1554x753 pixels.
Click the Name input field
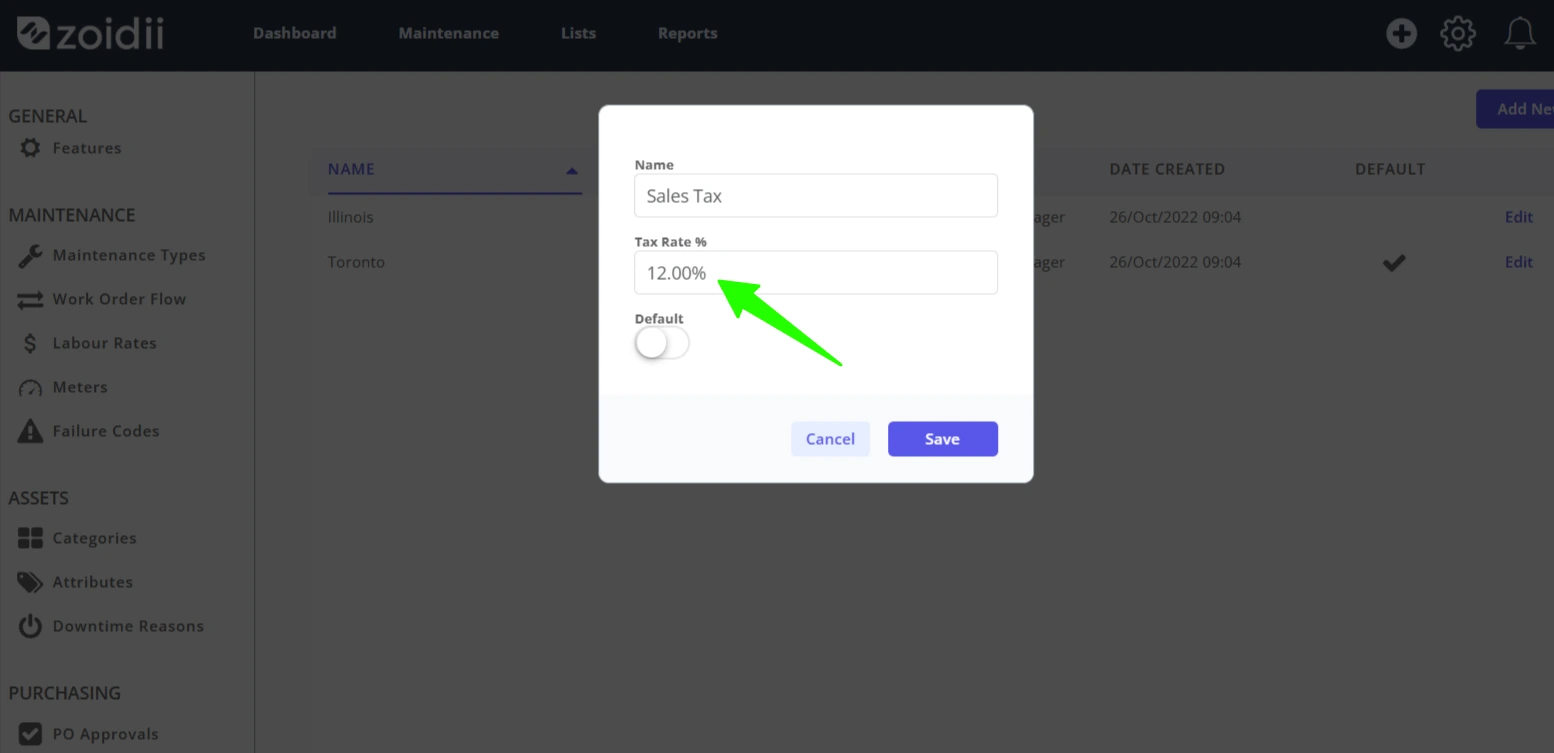pyautogui.click(x=816, y=195)
